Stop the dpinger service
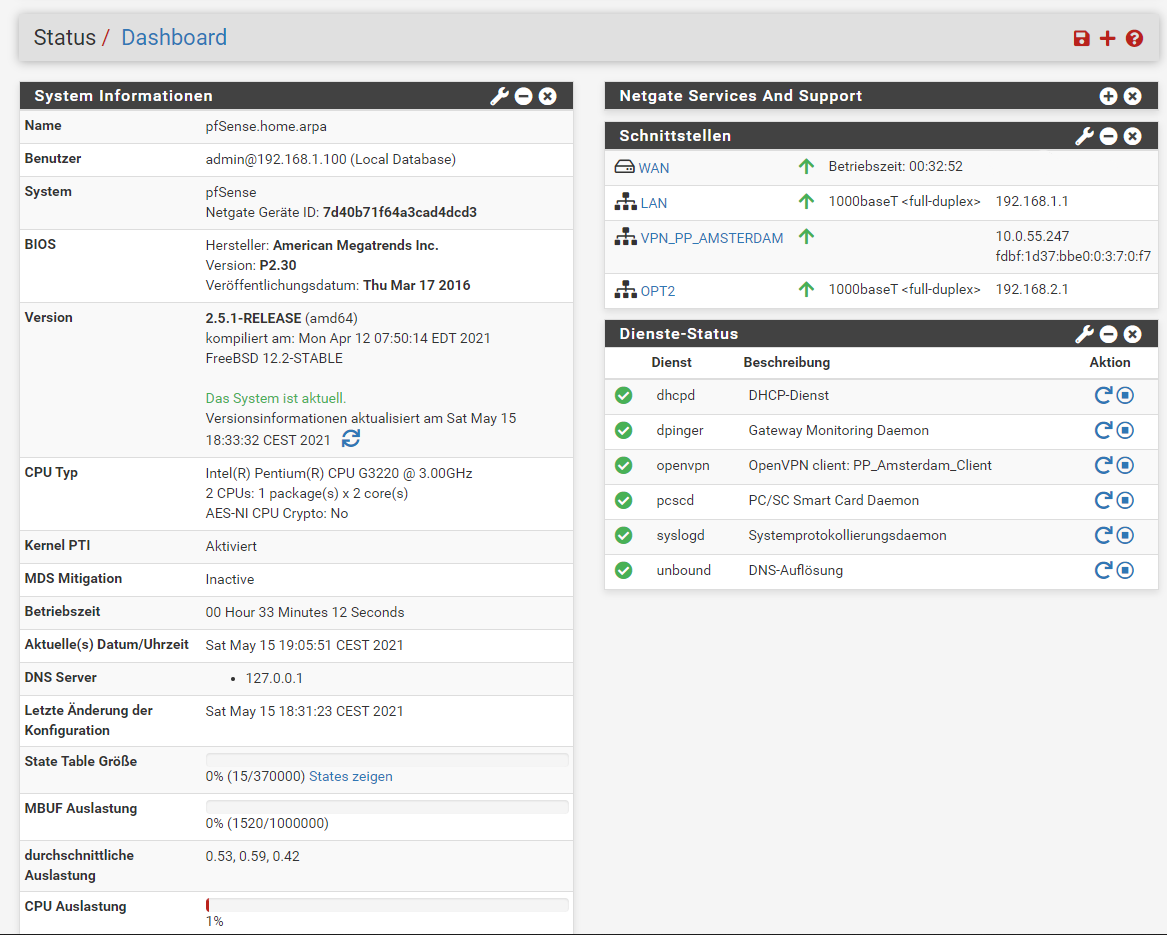The width and height of the screenshot is (1167, 935). 1125,431
